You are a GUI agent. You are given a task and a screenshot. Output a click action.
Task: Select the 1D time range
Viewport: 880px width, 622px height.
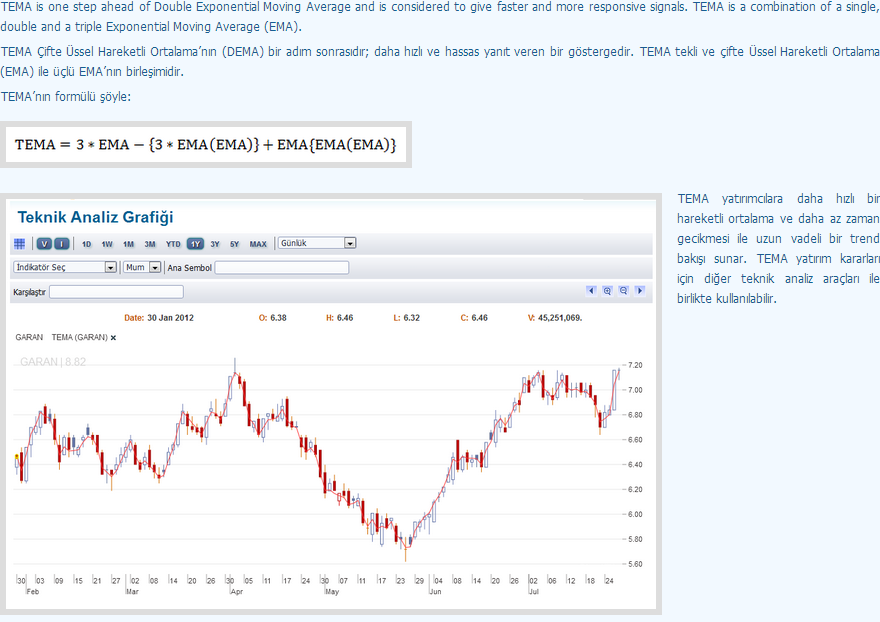point(86,244)
